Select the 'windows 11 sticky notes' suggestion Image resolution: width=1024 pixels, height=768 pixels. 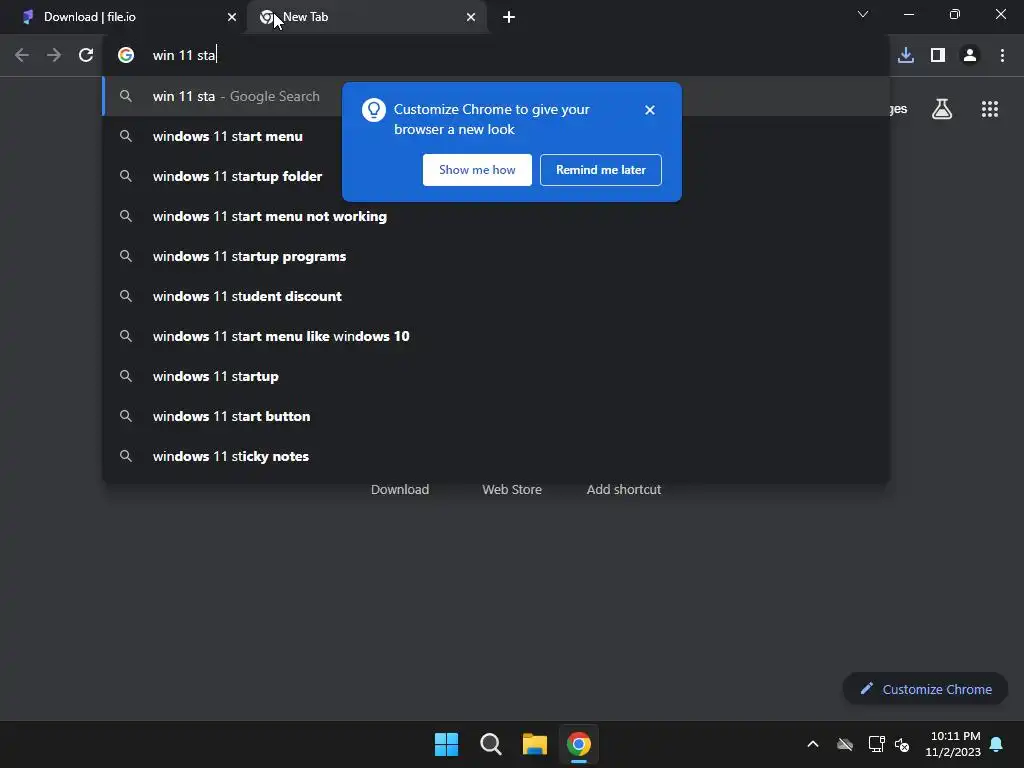pos(496,456)
